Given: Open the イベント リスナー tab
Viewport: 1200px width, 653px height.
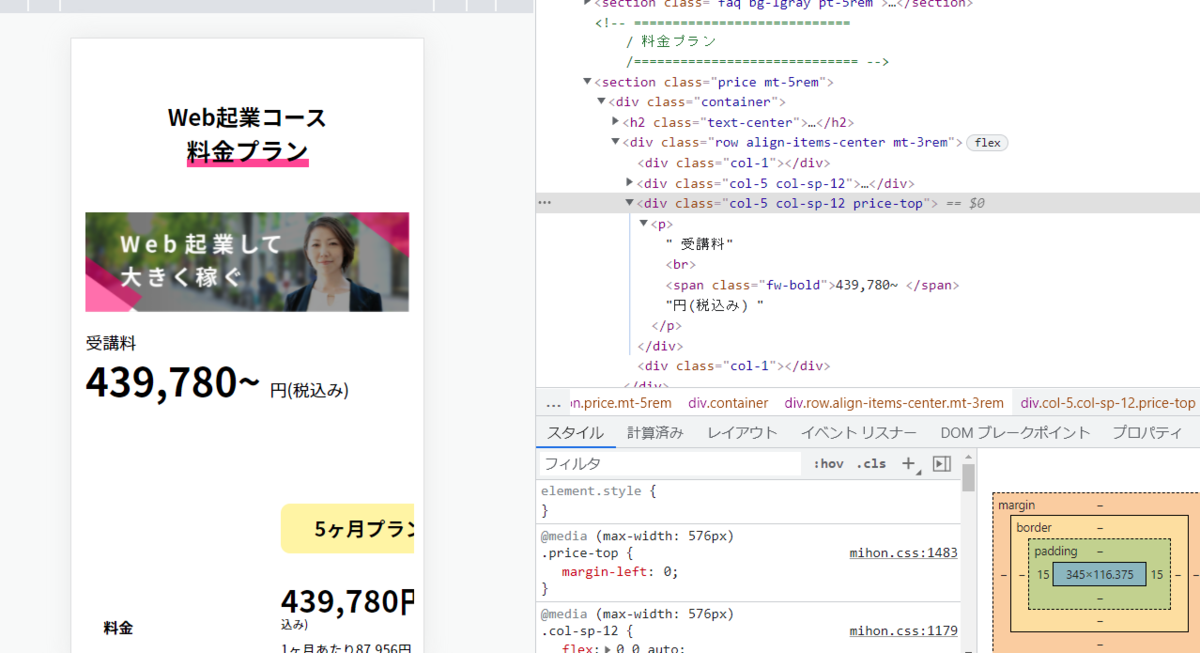Looking at the screenshot, I should coord(858,433).
